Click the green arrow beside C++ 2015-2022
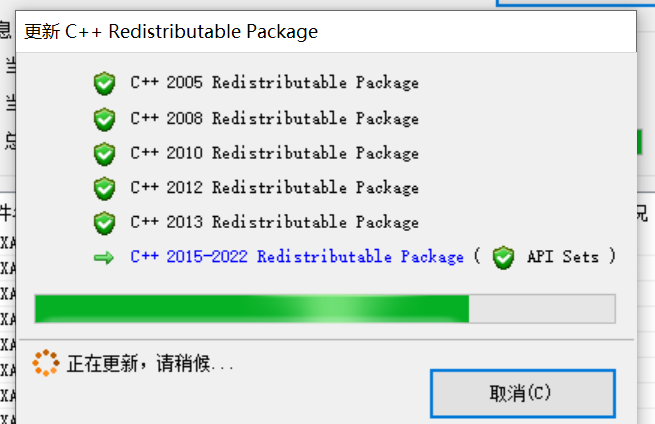The image size is (655, 424). (x=104, y=258)
